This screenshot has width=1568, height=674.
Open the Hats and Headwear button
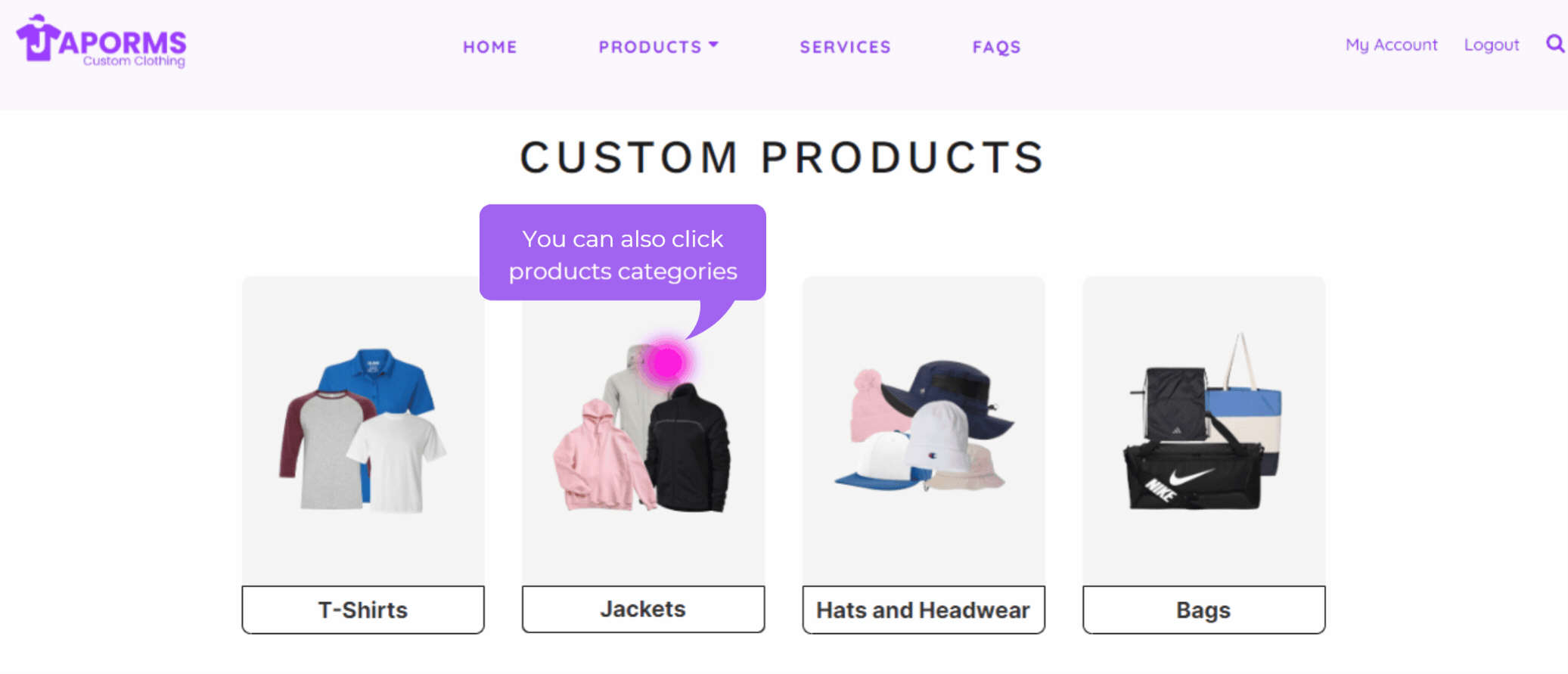923,610
